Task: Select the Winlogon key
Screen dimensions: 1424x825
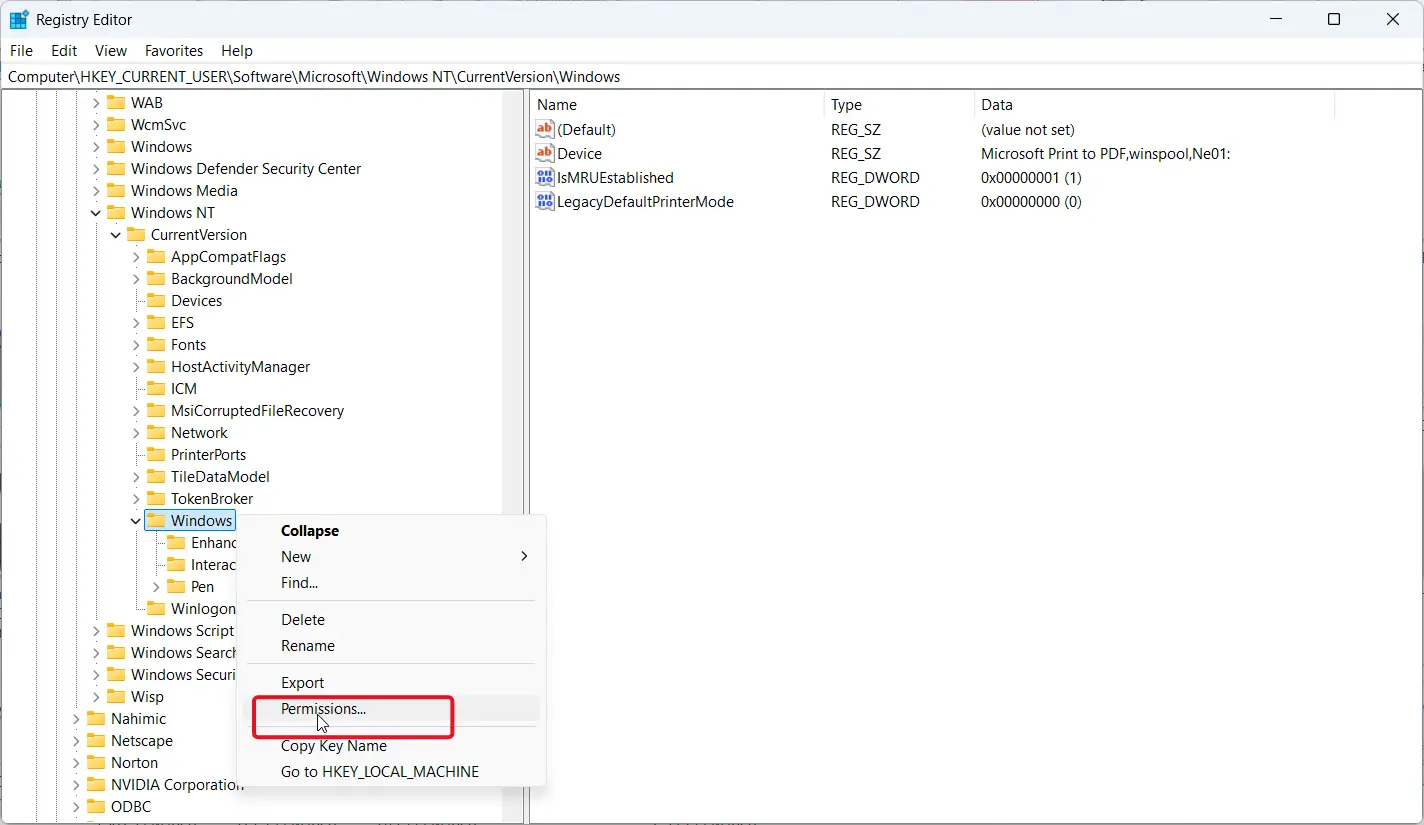Action: point(203,608)
